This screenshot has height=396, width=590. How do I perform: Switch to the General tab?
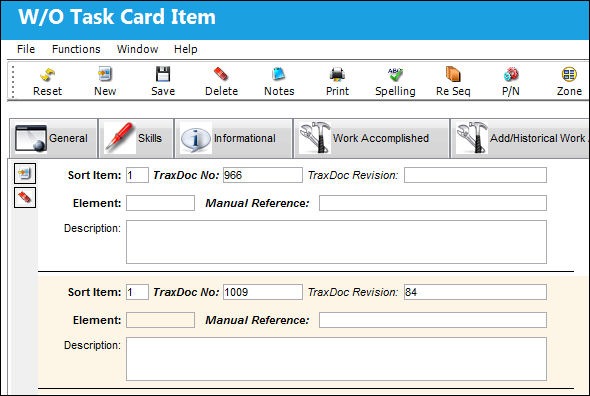[53, 138]
